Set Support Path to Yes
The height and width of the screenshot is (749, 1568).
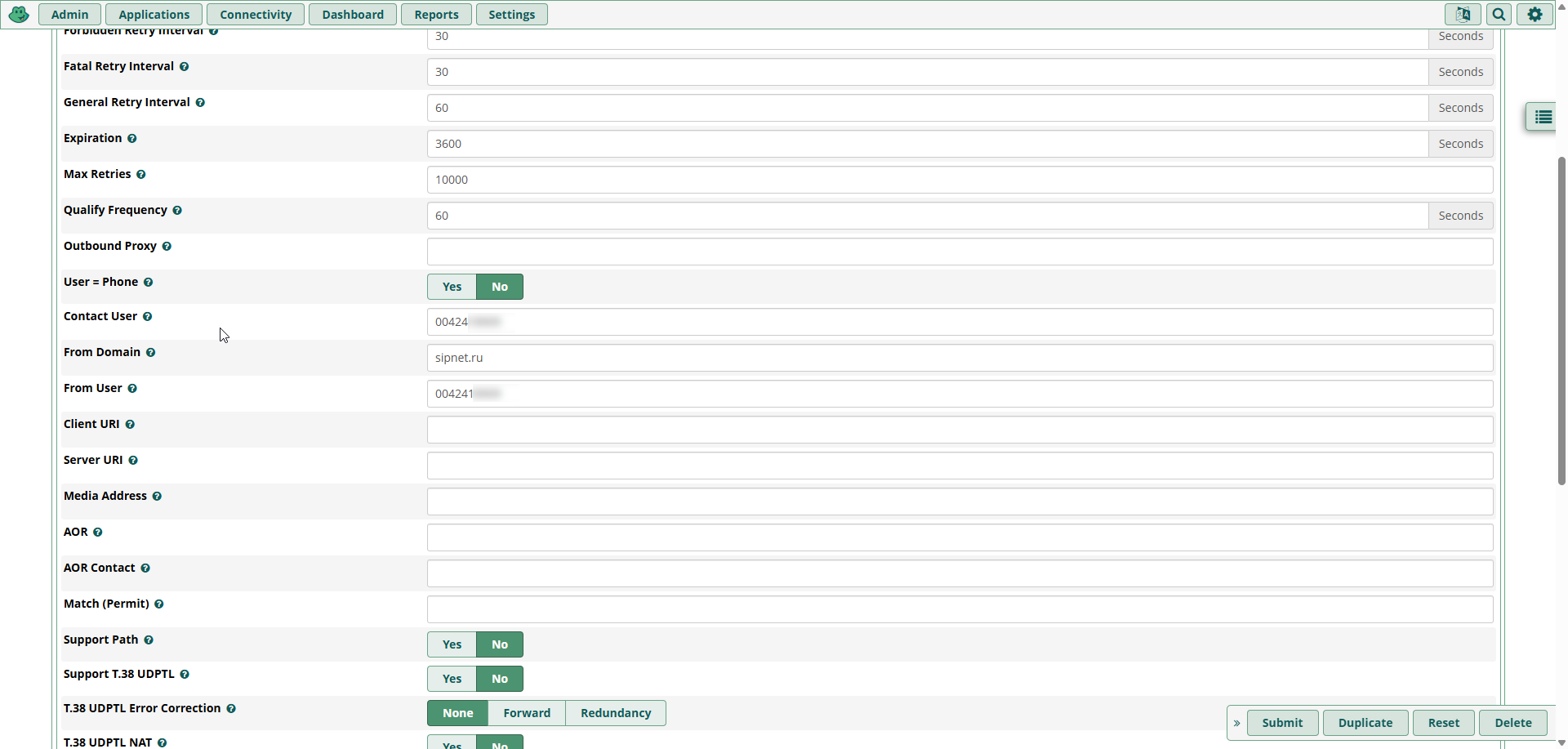click(x=452, y=644)
